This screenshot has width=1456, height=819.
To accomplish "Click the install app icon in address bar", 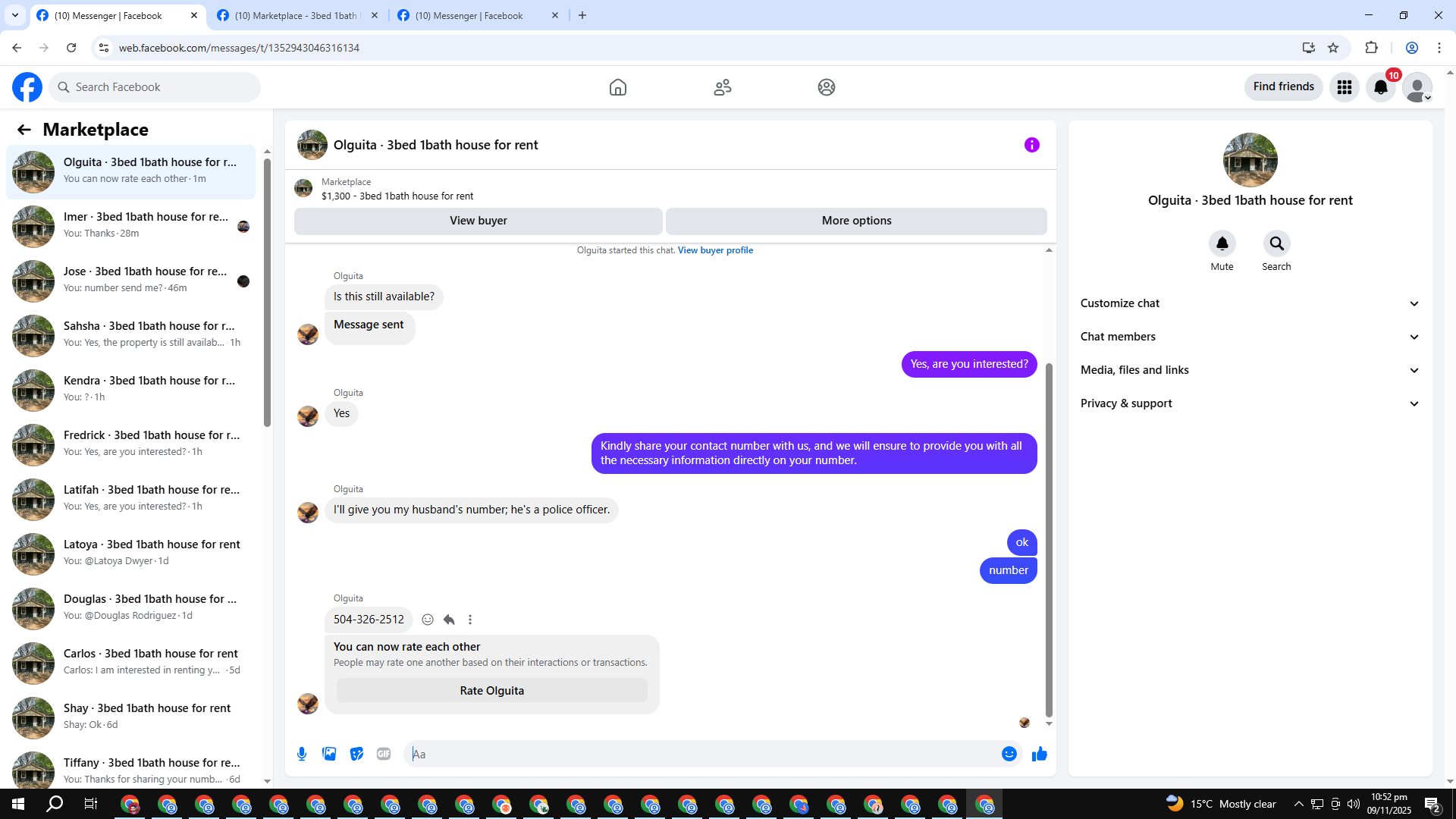I will [1309, 48].
